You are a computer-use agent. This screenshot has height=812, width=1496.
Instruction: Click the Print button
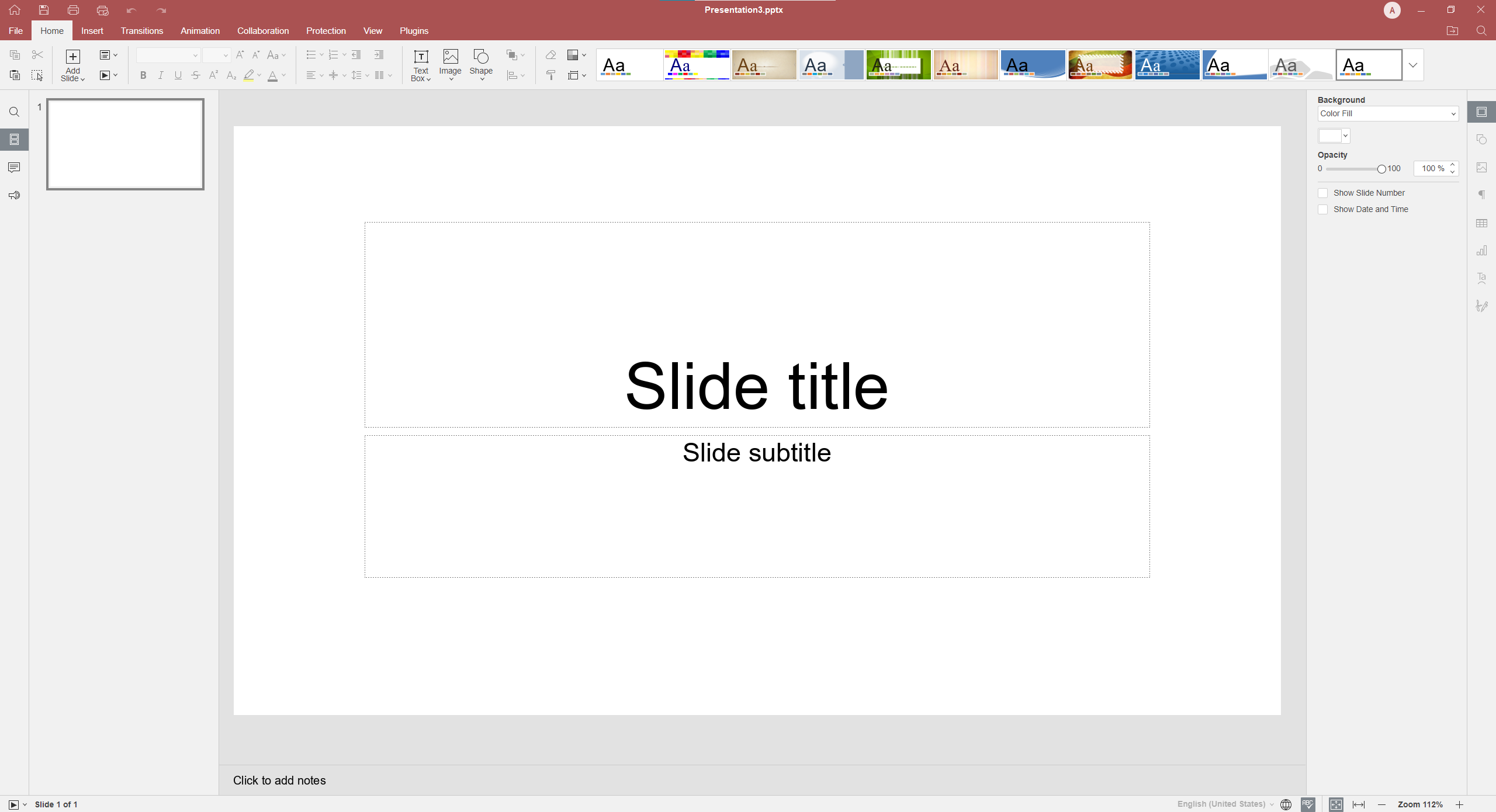pos(74,10)
